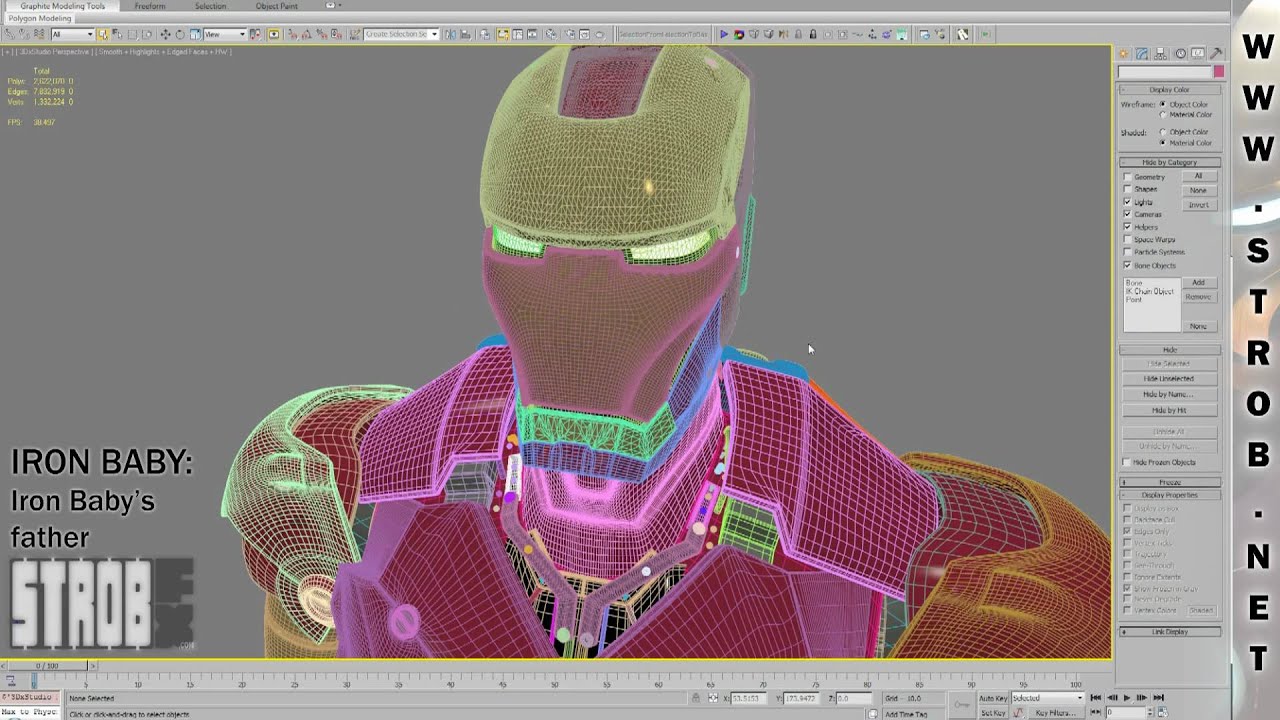1280x720 pixels.
Task: Click the Hide by Name button
Action: 1169,395
